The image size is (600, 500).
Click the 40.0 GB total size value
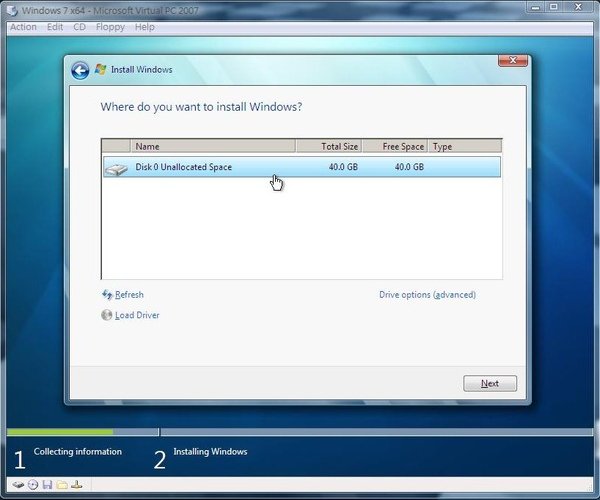[x=343, y=167]
